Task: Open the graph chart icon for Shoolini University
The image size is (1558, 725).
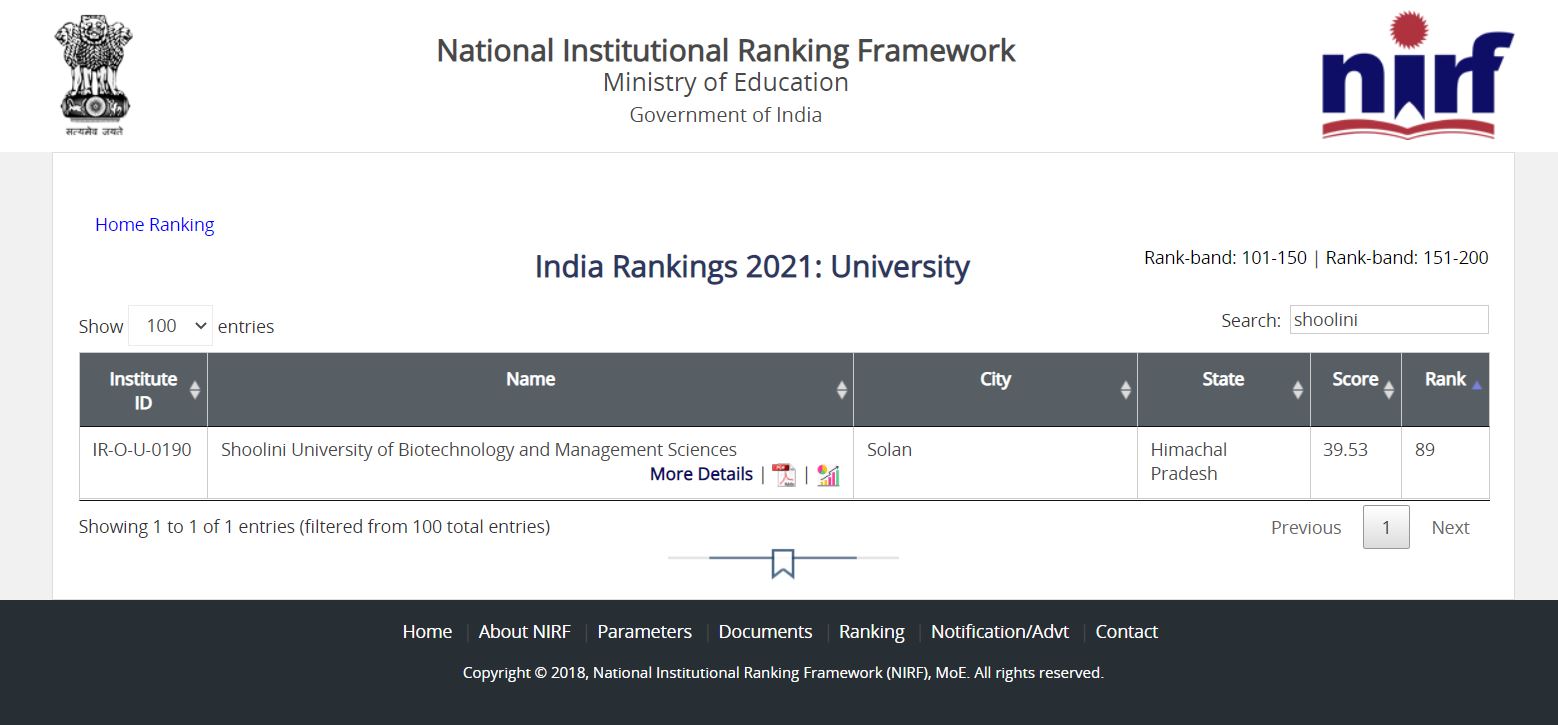Action: tap(828, 475)
